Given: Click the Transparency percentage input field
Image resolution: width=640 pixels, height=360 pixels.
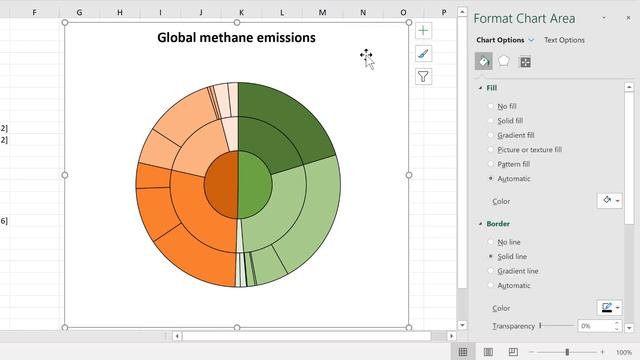Looking at the screenshot, I should tap(596, 326).
